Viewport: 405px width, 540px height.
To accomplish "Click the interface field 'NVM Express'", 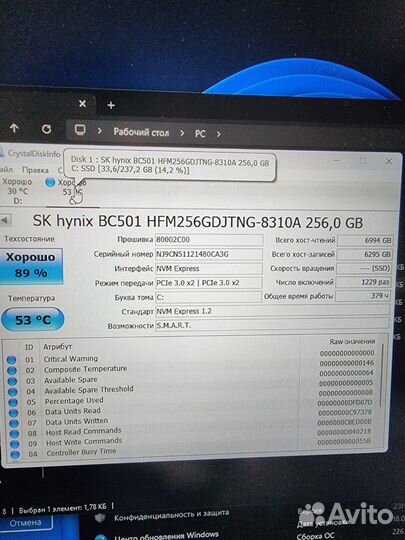I will tap(209, 268).
